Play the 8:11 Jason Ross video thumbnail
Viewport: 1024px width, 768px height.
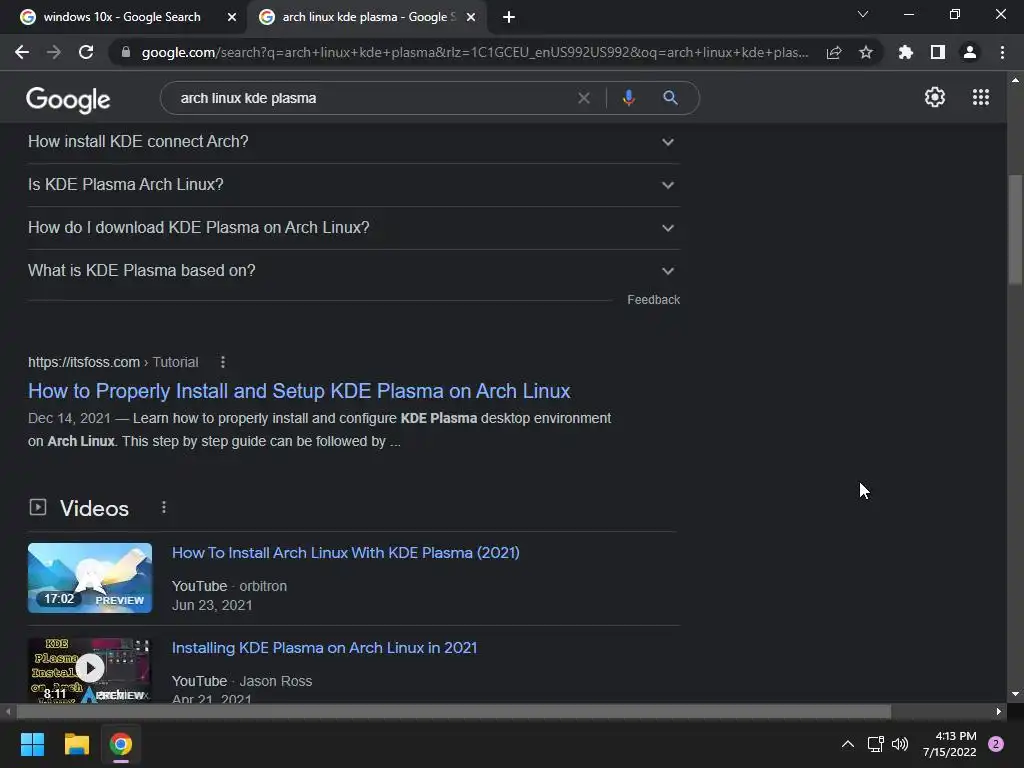[x=90, y=669]
